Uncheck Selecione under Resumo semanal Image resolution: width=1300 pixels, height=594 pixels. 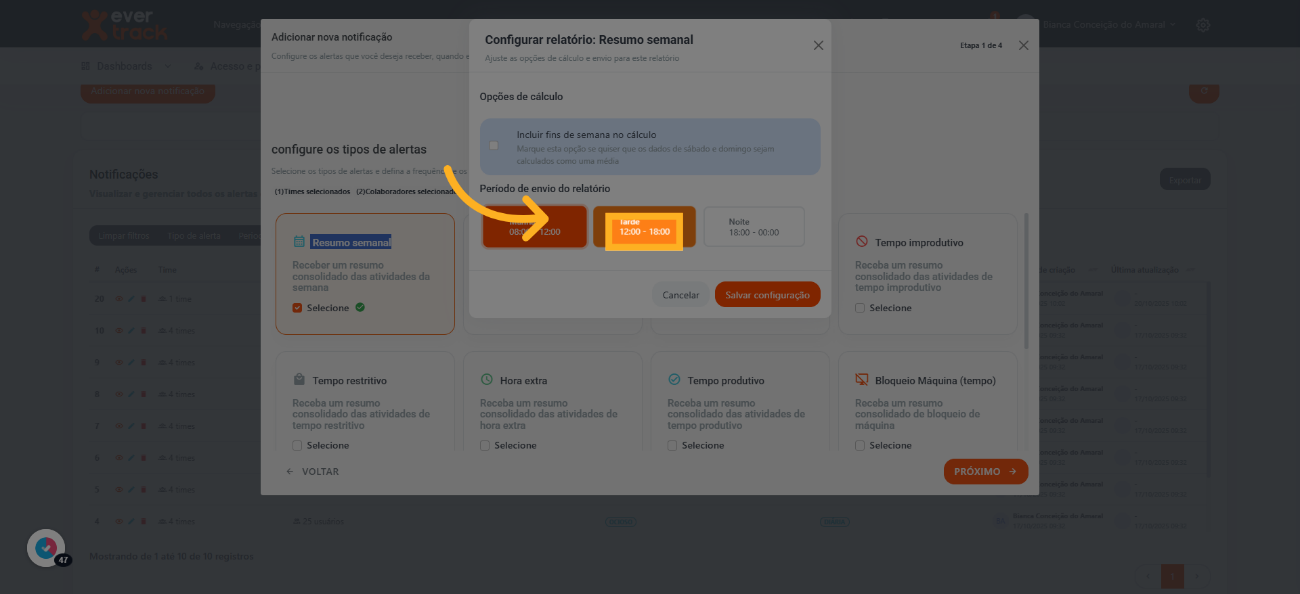tap(297, 308)
